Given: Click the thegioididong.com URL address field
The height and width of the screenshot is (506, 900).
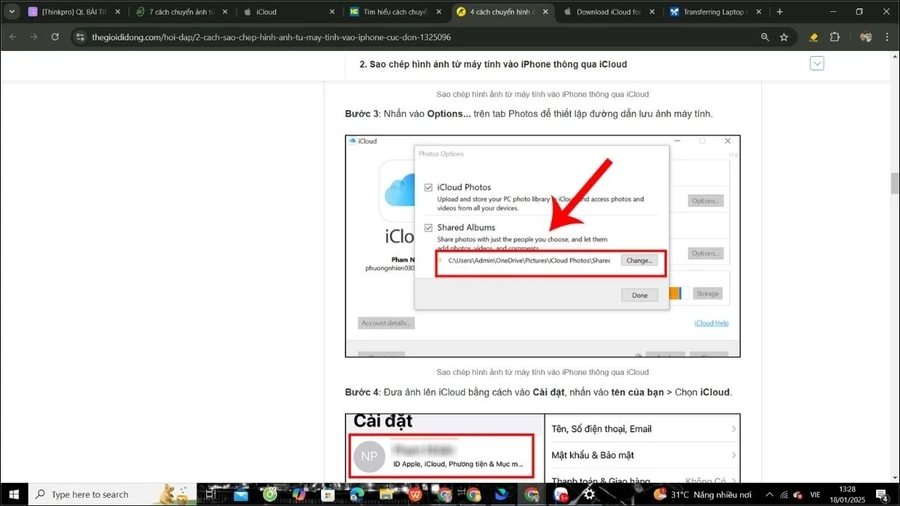Looking at the screenshot, I should [271, 37].
